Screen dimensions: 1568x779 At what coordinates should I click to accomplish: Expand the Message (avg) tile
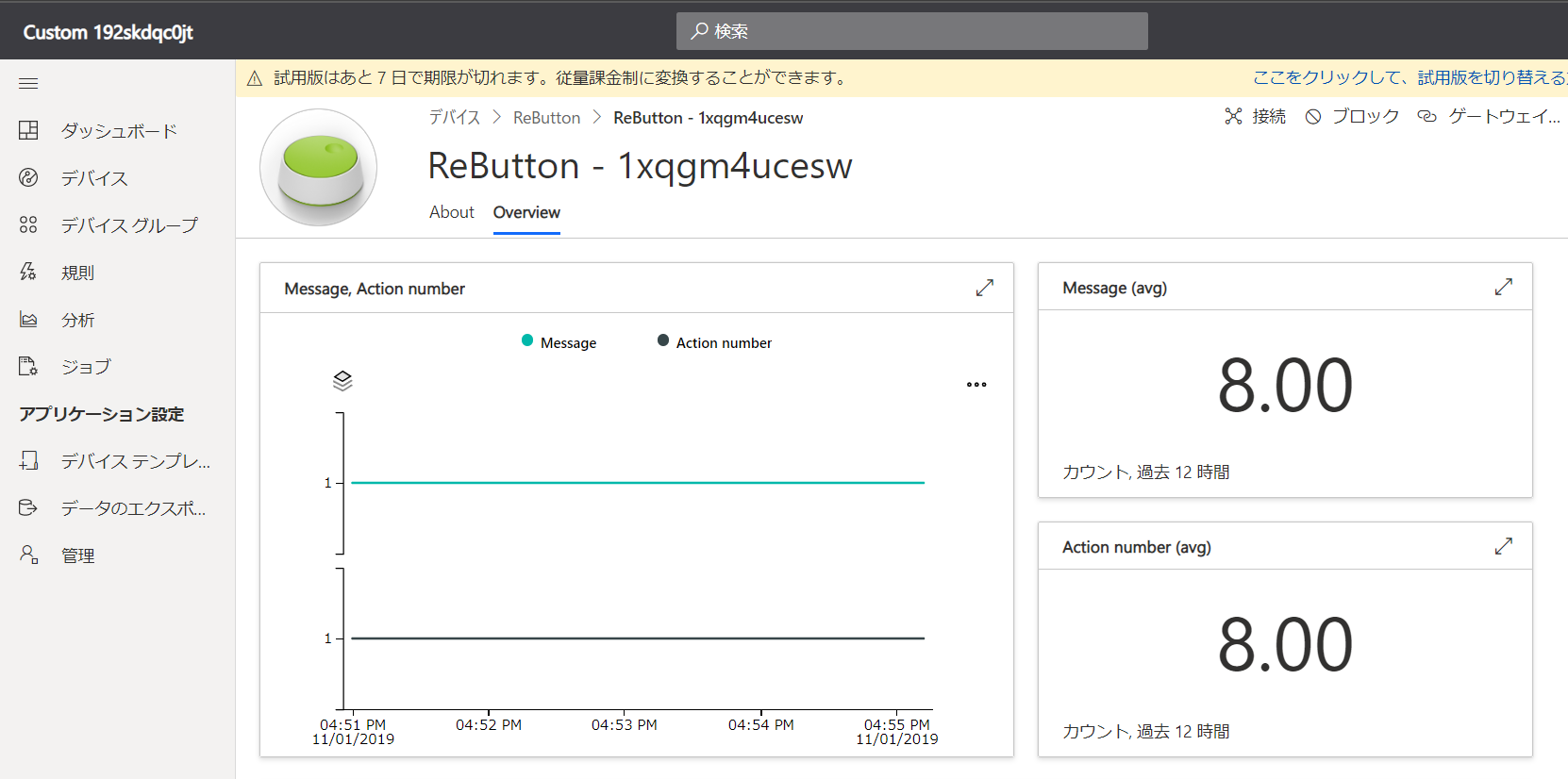click(x=1504, y=287)
